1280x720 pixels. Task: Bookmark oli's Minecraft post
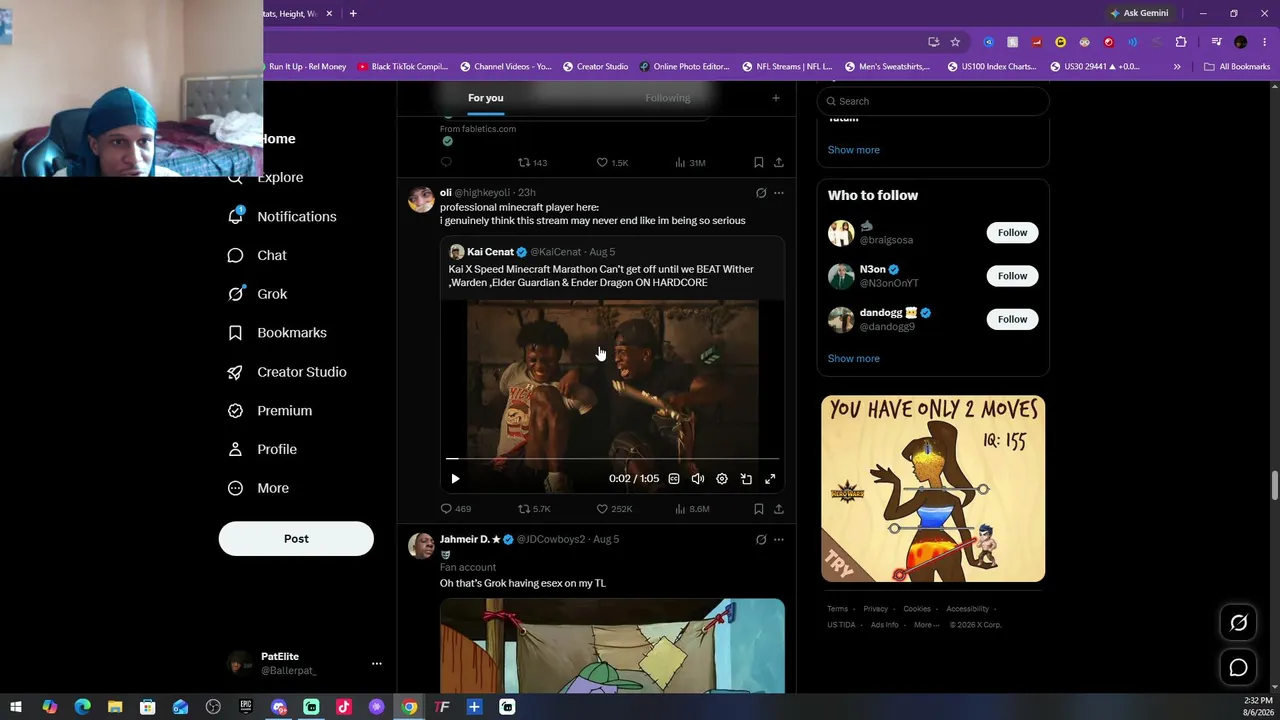(759, 509)
